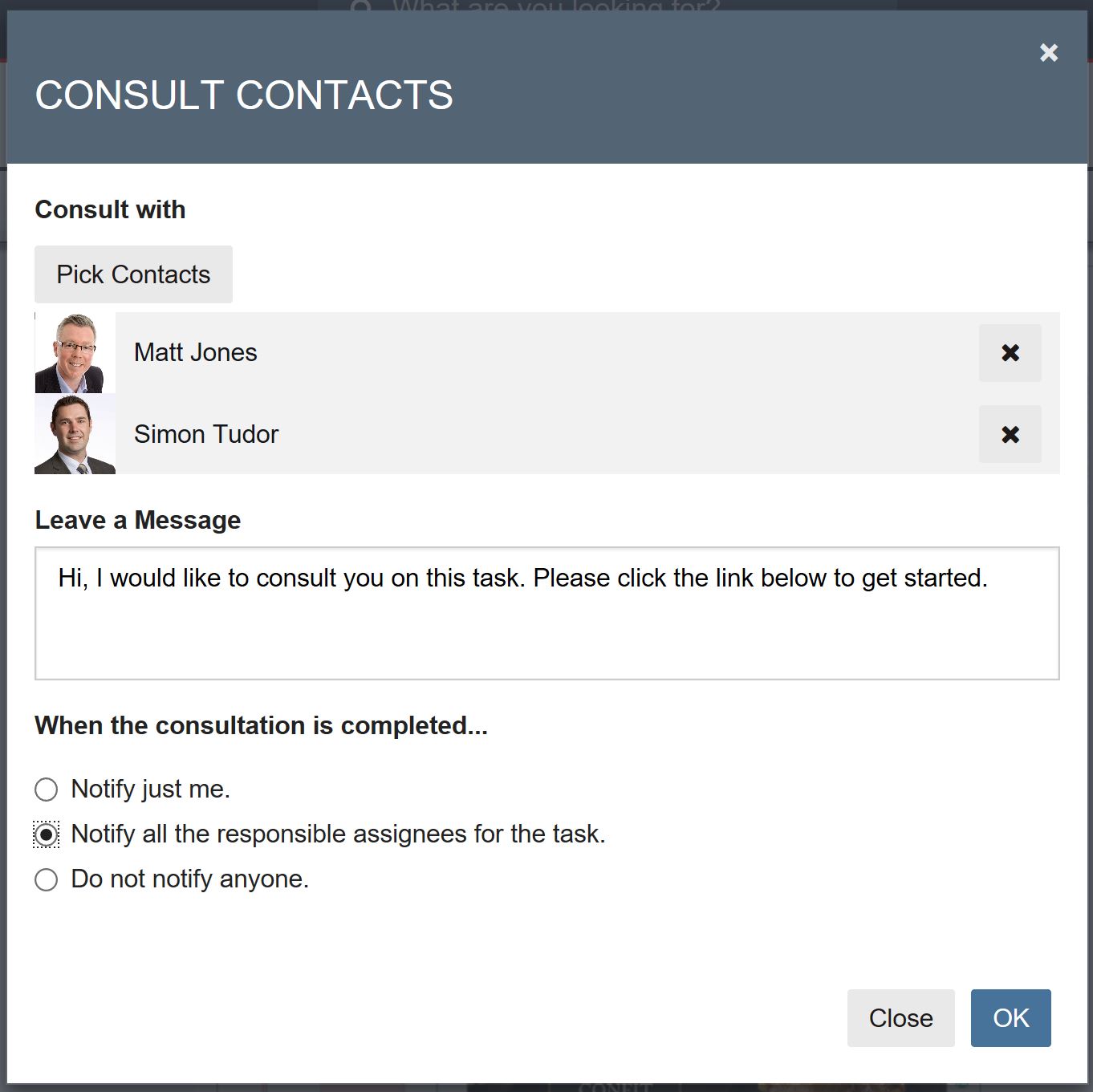The height and width of the screenshot is (1092, 1093).
Task: Click Simon Tudor's profile photo
Action: click(75, 434)
